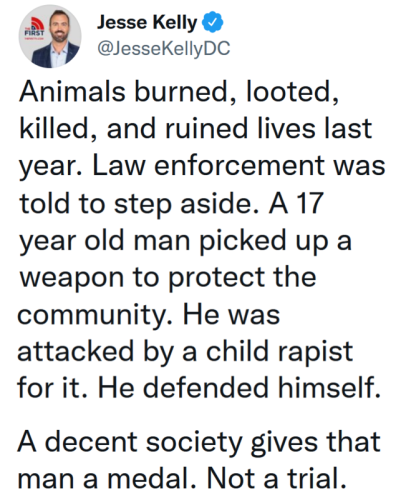The width and height of the screenshot is (401, 500).
Task: Select the word protect in the tweet
Action: tap(216, 279)
